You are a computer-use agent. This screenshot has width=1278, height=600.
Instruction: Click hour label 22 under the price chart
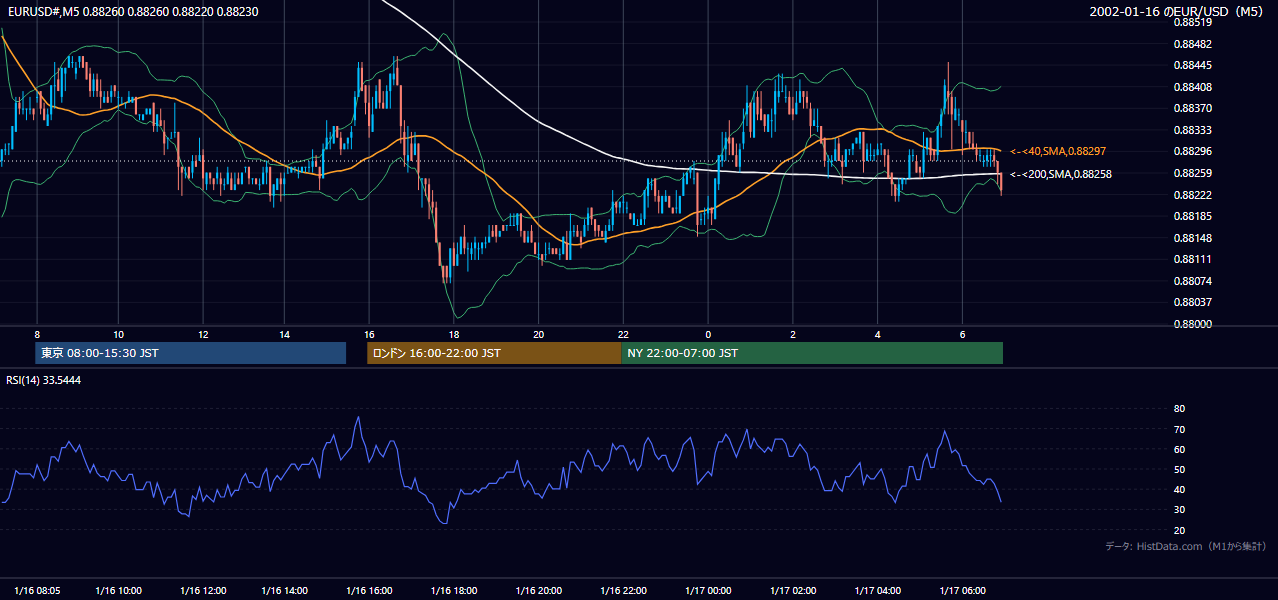click(x=623, y=334)
